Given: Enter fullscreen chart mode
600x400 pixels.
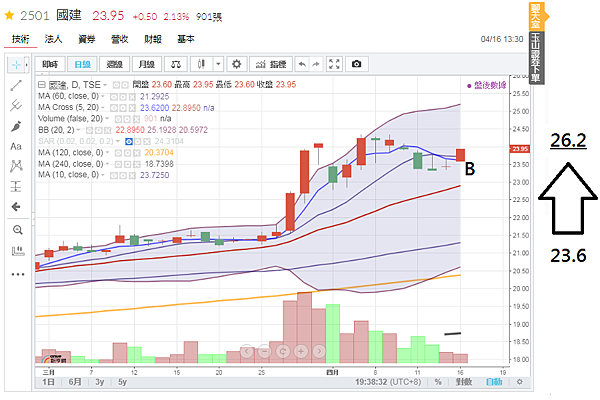Looking at the screenshot, I should 334,64.
